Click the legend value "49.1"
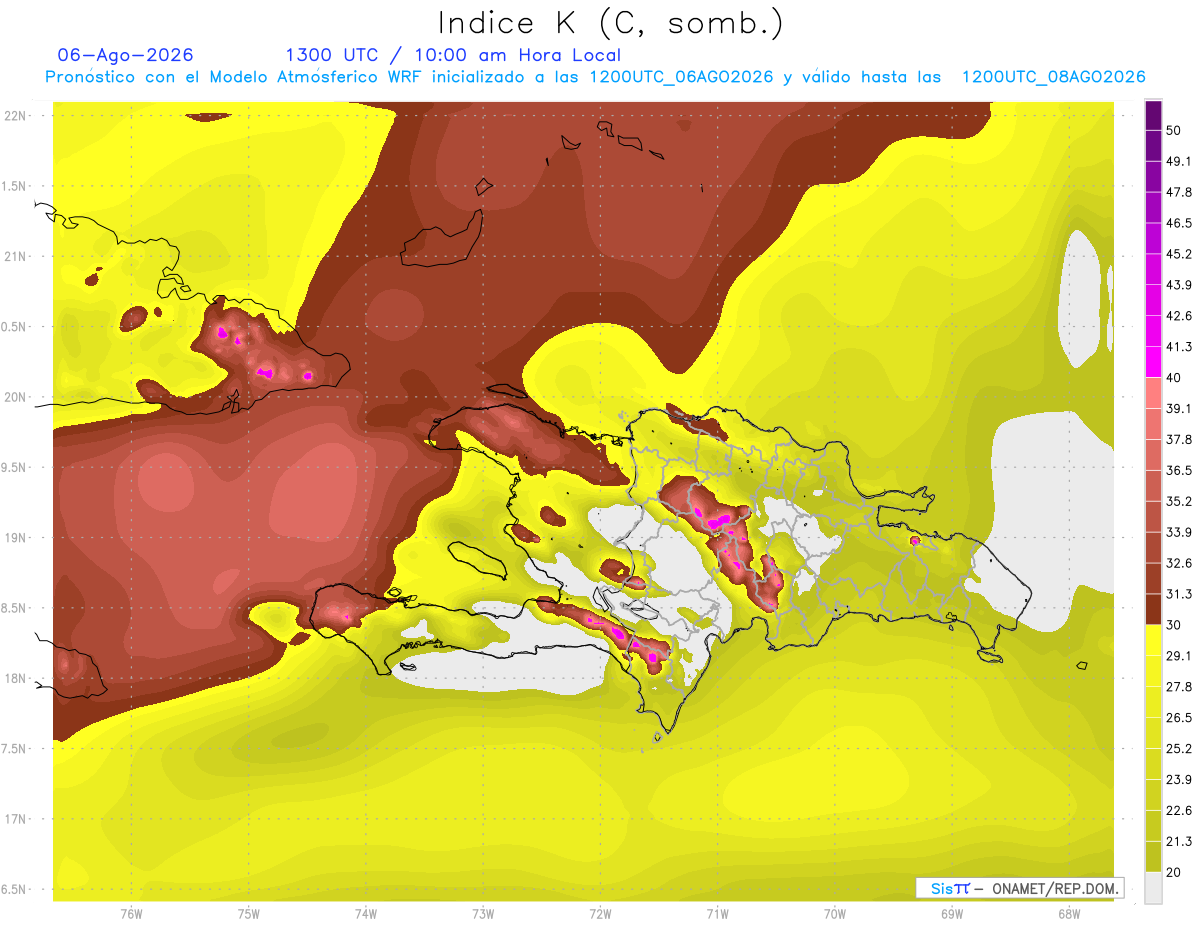Screen dimensions: 1200x927 tap(1178, 161)
